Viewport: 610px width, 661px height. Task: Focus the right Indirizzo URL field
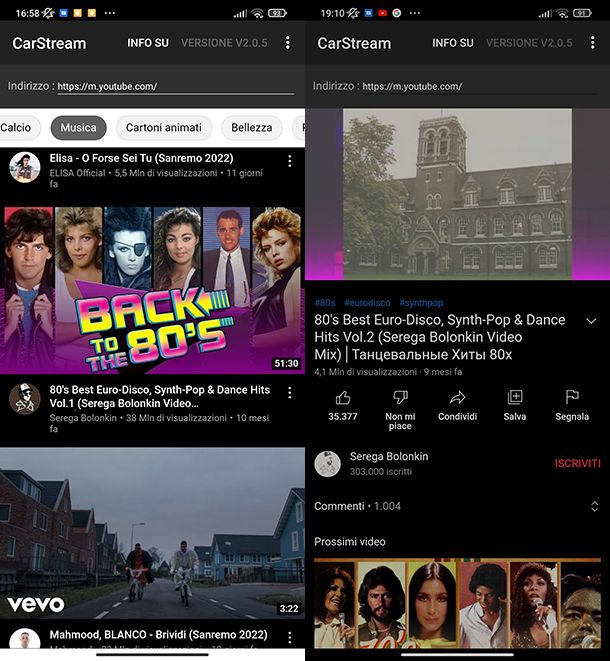tap(480, 86)
